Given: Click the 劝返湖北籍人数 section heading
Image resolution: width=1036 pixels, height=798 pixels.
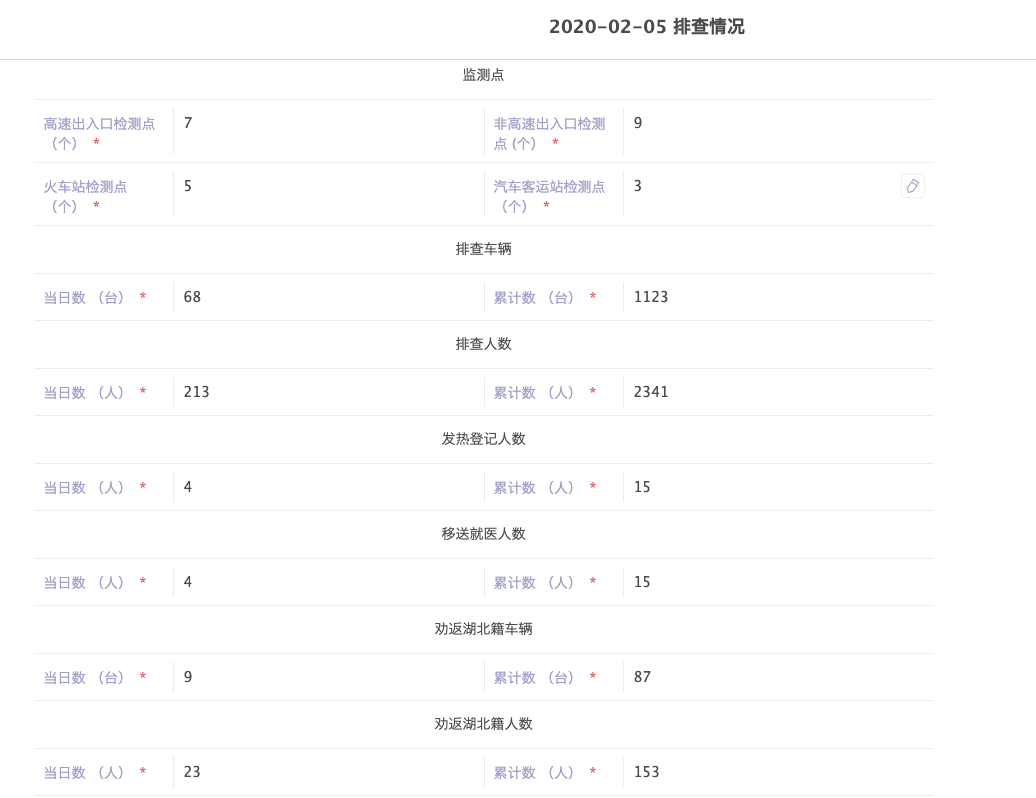Looking at the screenshot, I should coord(483,725).
